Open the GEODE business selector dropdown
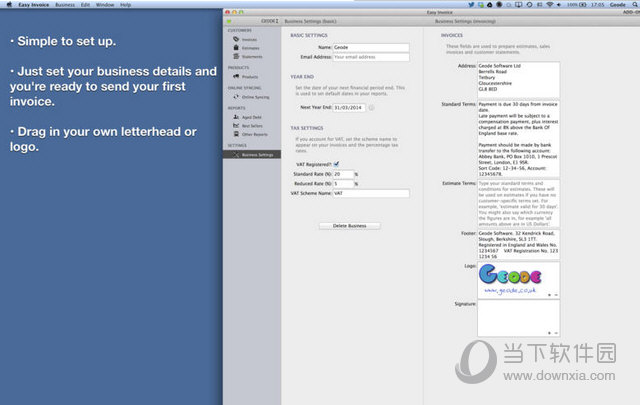 pyautogui.click(x=270, y=21)
